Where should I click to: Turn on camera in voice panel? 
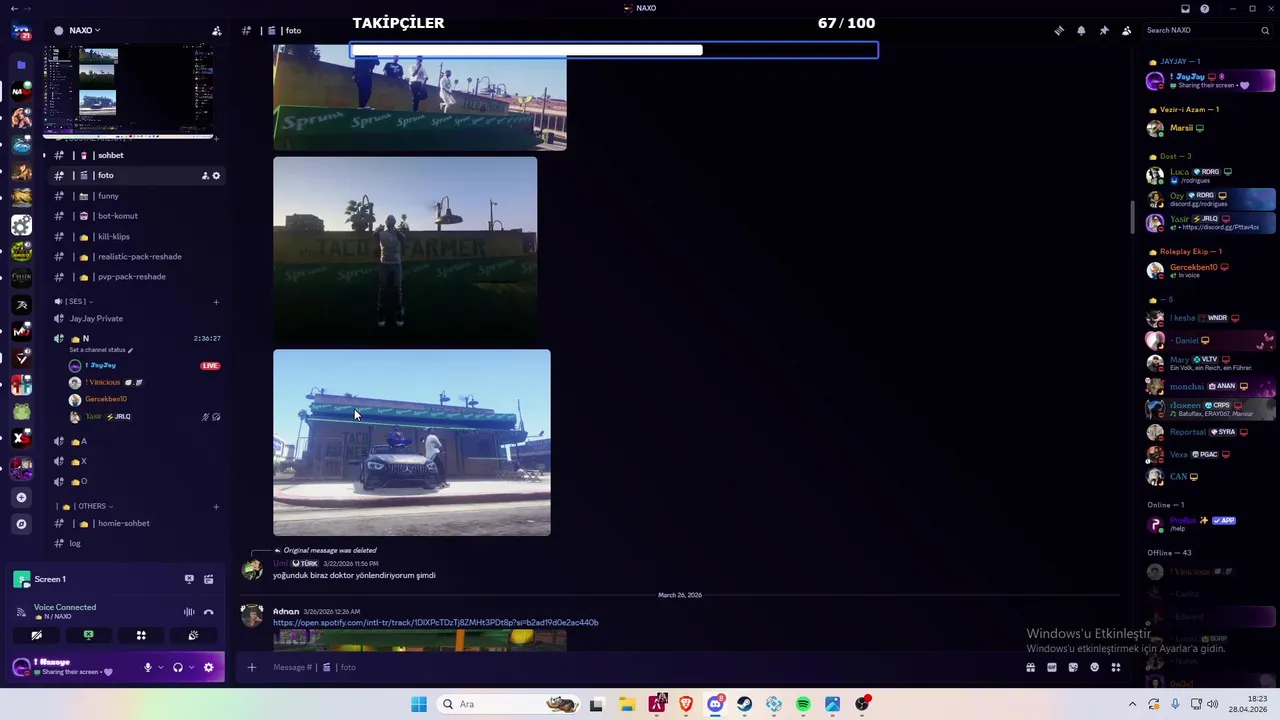[x=37, y=635]
